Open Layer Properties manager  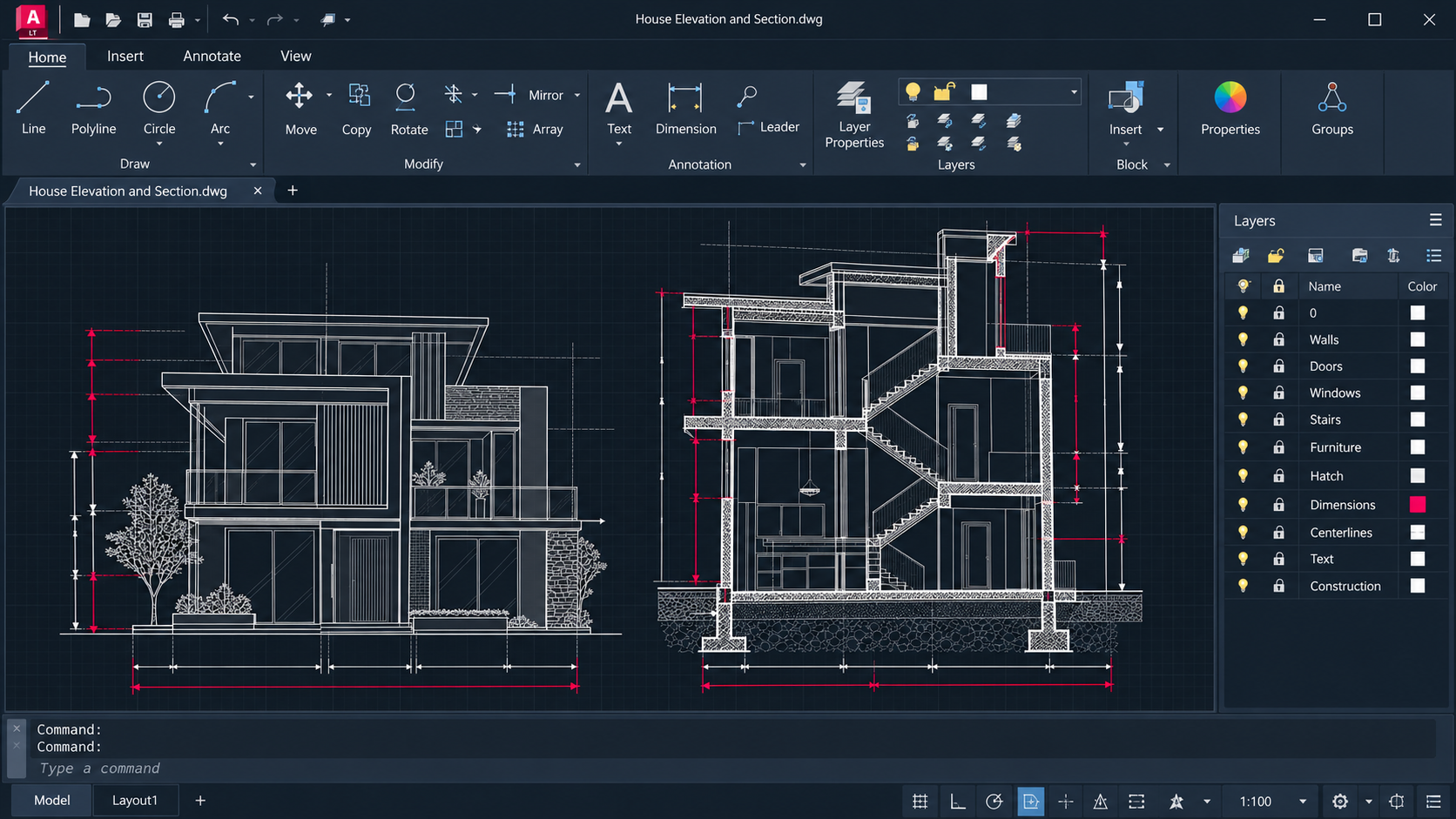click(x=854, y=115)
